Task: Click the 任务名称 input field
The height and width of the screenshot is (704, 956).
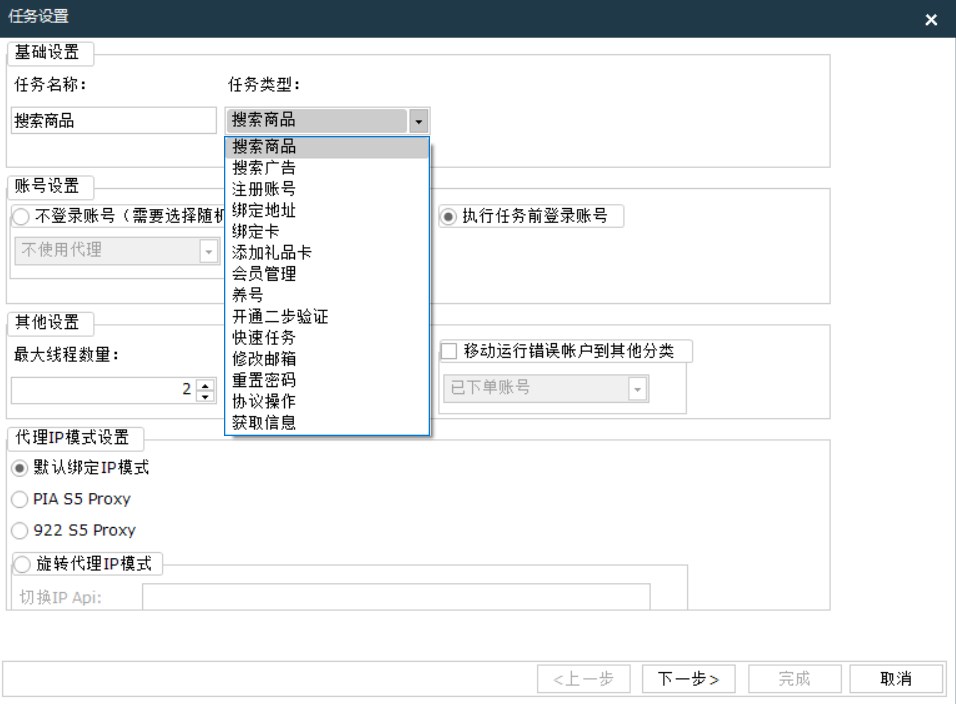Action: click(x=114, y=121)
